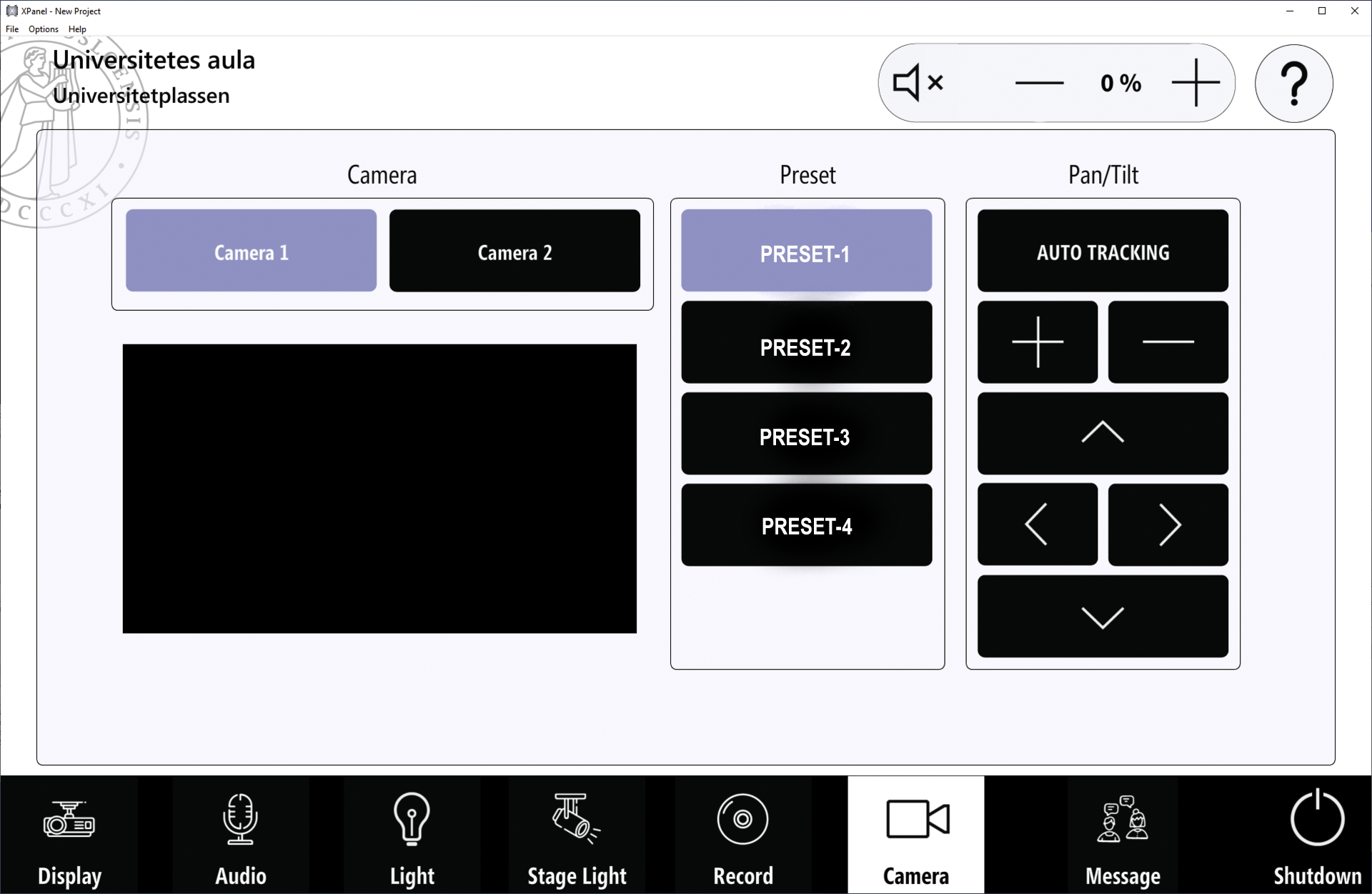Open help with the question mark button
The width and height of the screenshot is (1372, 894).
(1294, 84)
